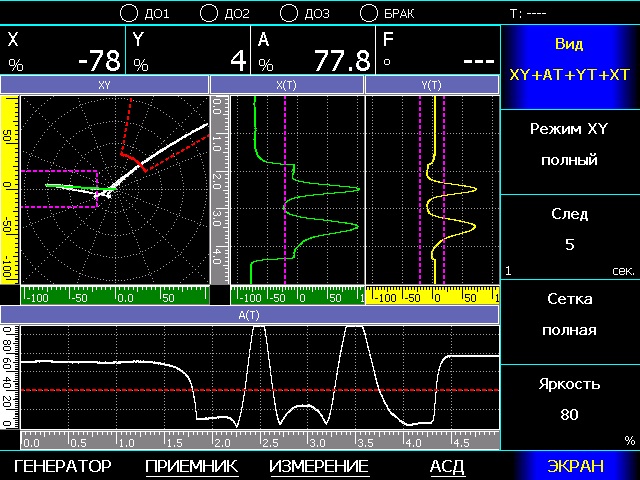The height and width of the screenshot is (480, 640).
Task: Toggle the ДО1 indicator circle
Action: (129, 13)
